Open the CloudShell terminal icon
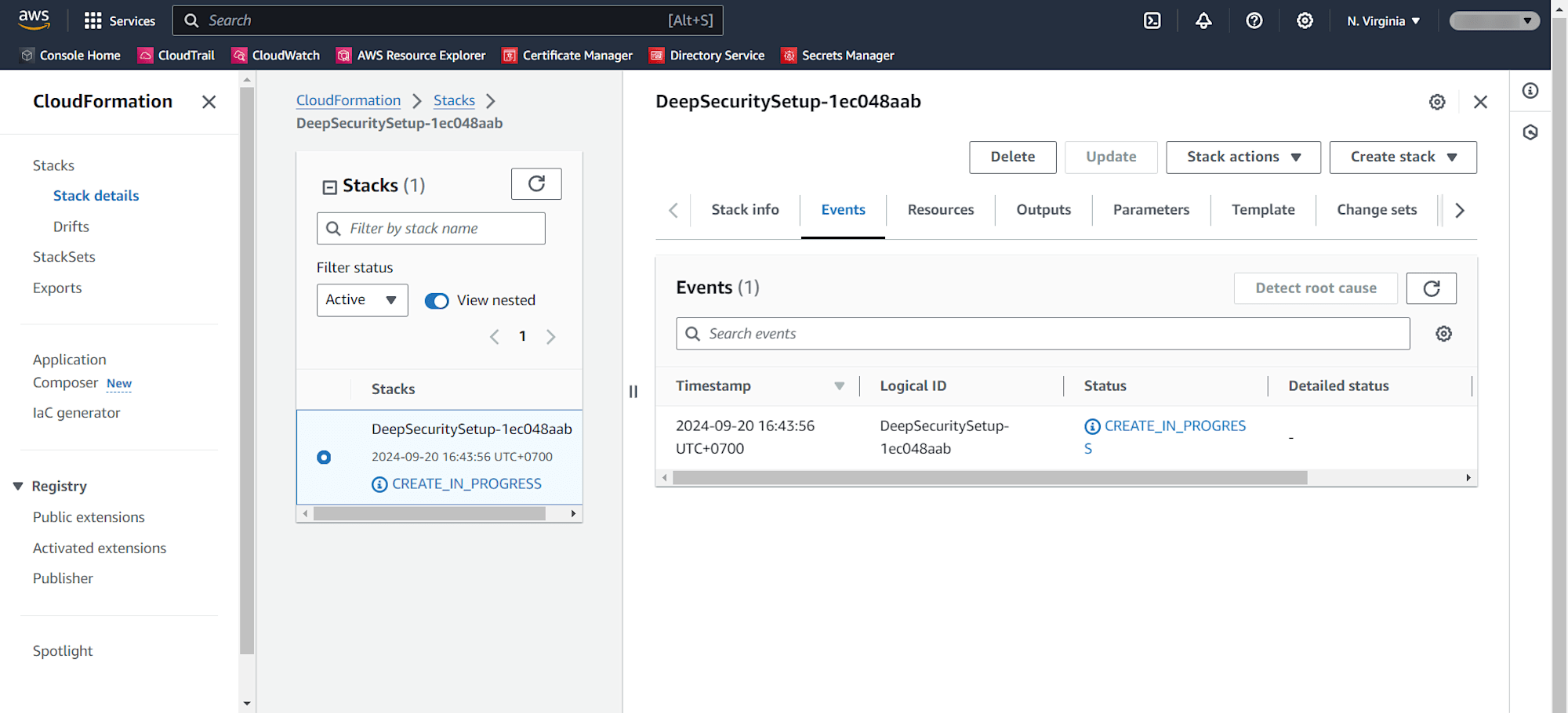Viewport: 1568px width, 713px height. [x=1152, y=20]
